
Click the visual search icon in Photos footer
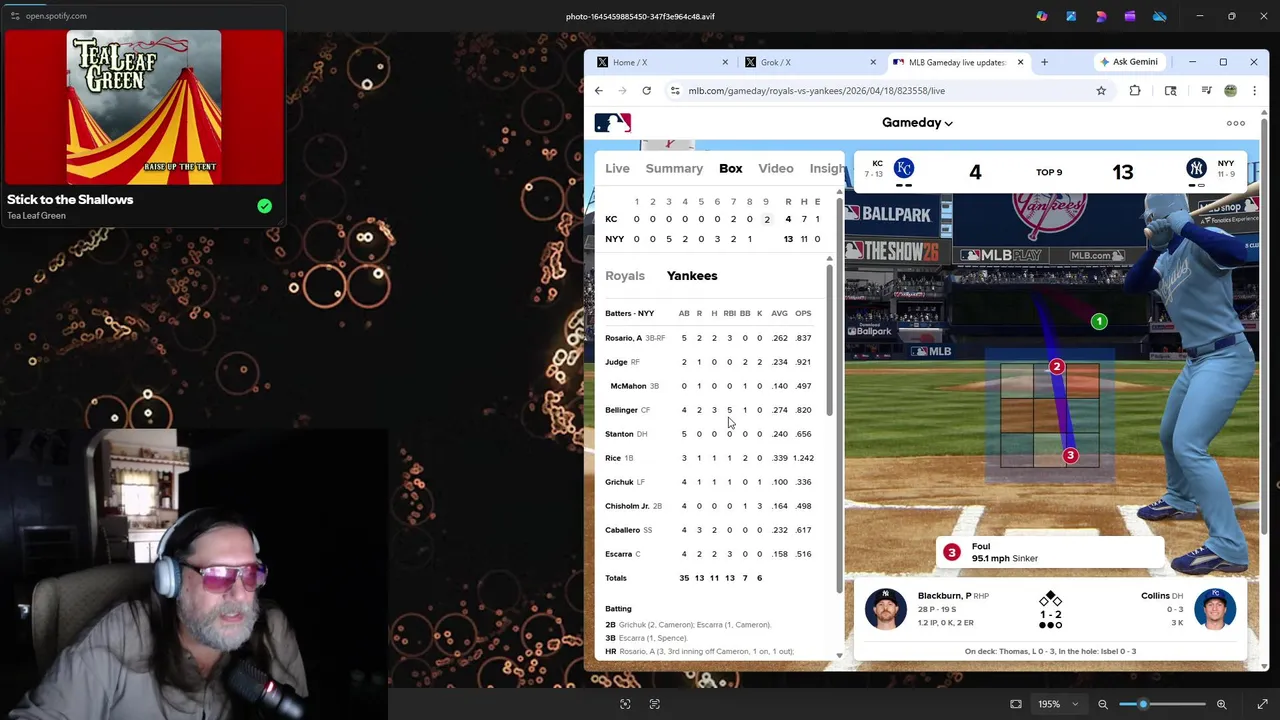click(x=625, y=704)
